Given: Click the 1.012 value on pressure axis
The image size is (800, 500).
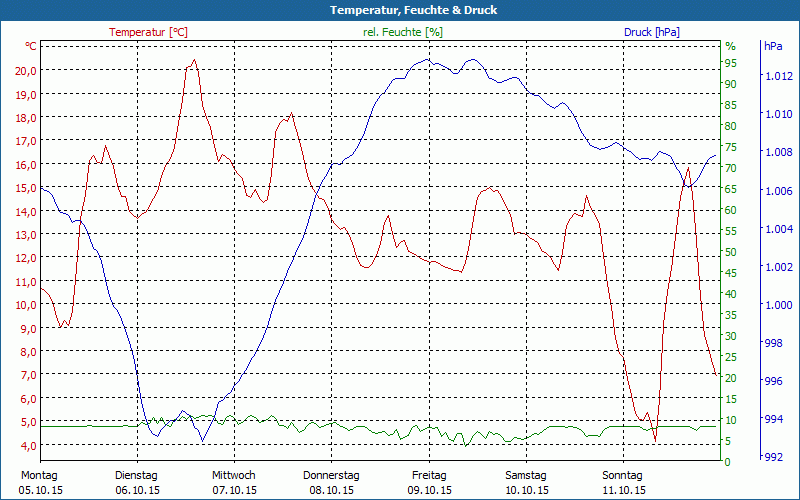Looking at the screenshot, I should (779, 76).
